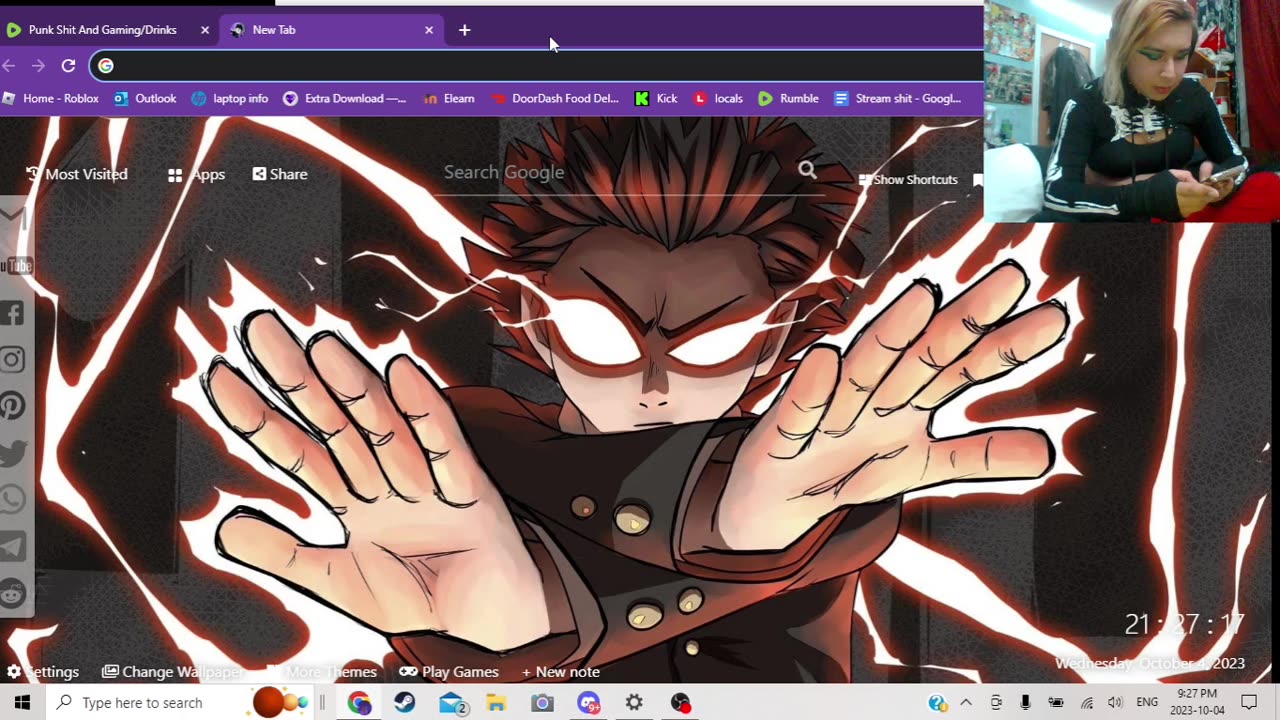Open the YouTube sidebar shortcut
Image resolution: width=1280 pixels, height=720 pixels.
[15, 265]
